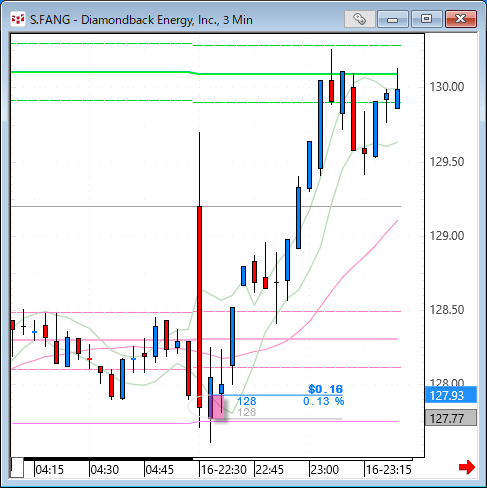Click the 04:15 time axis label
Image resolution: width=487 pixels, height=488 pixels.
click(49, 470)
